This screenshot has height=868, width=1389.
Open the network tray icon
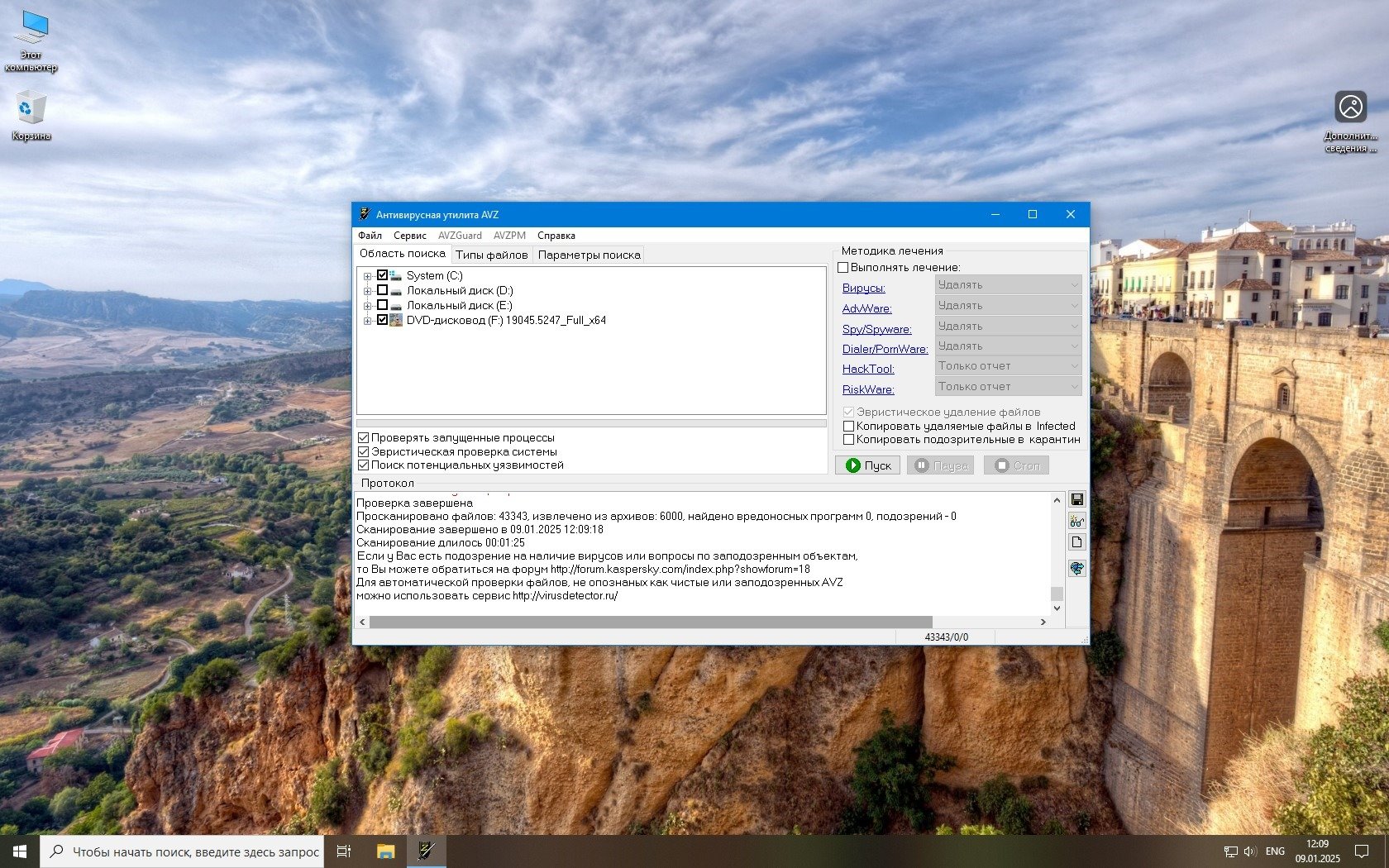(1231, 851)
